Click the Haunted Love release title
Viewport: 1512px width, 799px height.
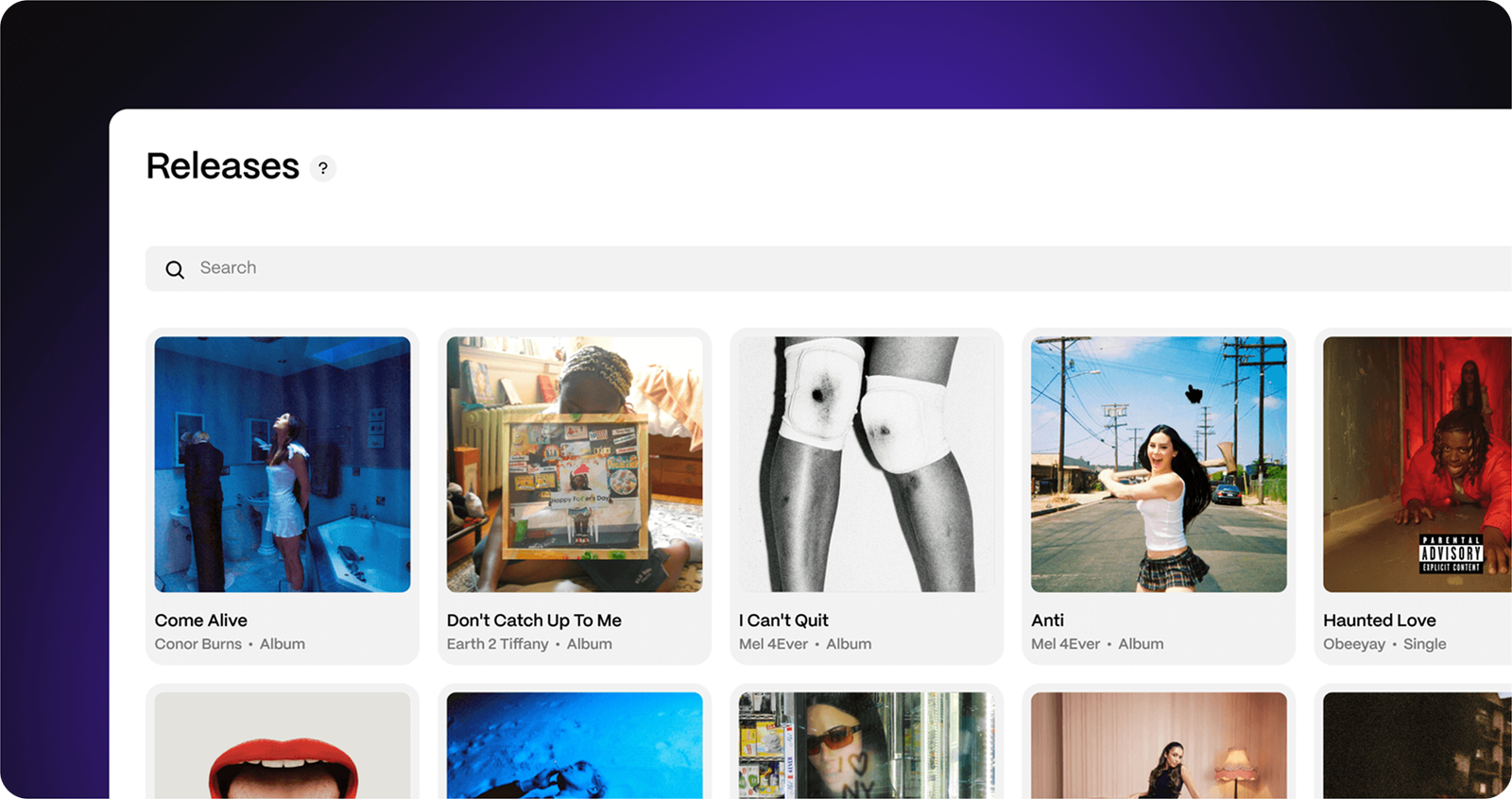click(1379, 620)
